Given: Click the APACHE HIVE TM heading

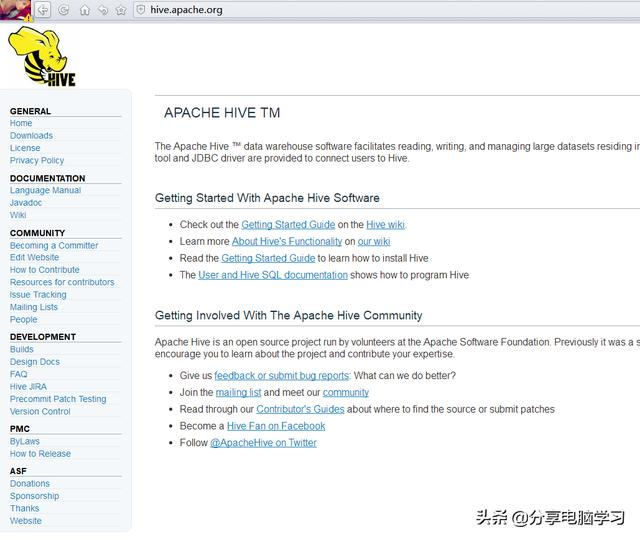Looking at the screenshot, I should click(x=222, y=113).
